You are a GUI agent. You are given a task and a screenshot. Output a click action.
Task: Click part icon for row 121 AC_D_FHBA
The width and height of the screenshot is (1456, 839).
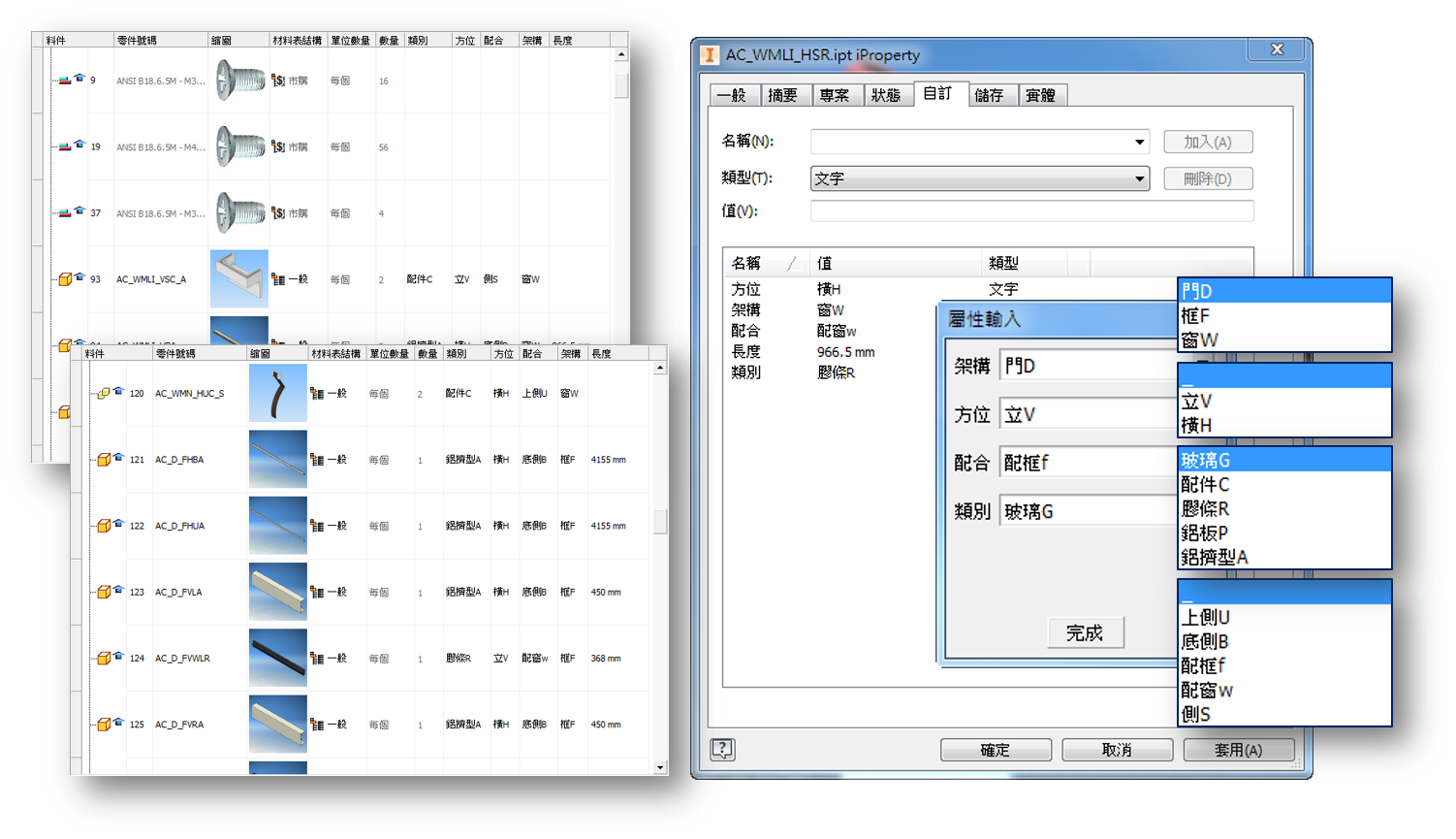103,460
